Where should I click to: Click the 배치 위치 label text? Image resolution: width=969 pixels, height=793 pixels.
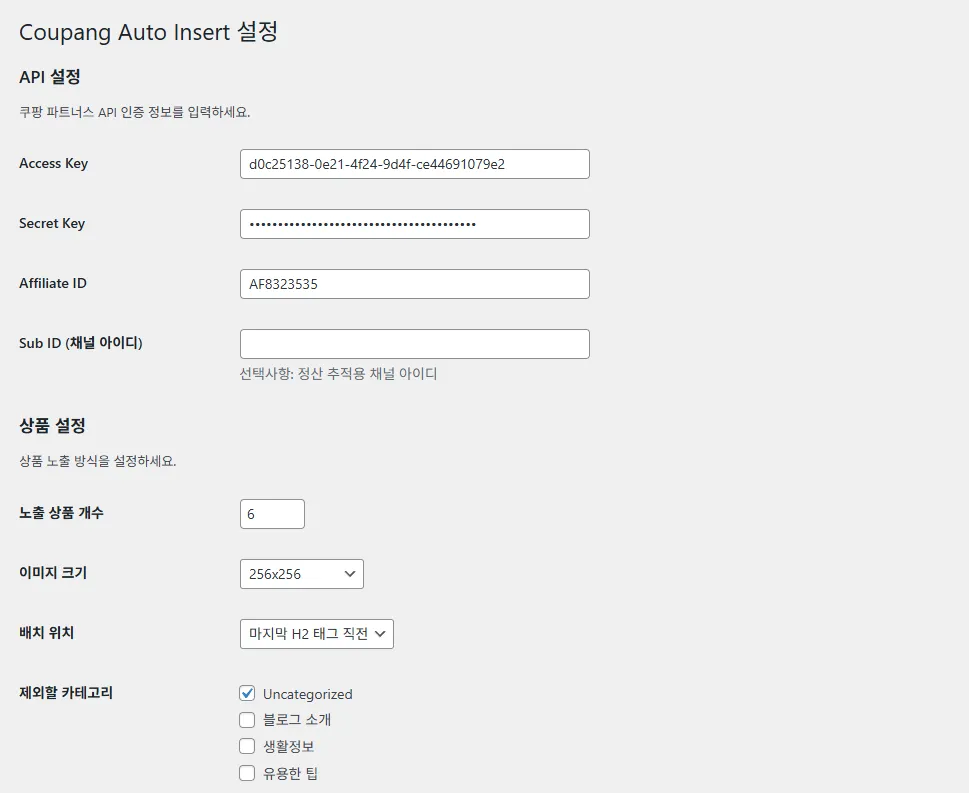coord(47,633)
